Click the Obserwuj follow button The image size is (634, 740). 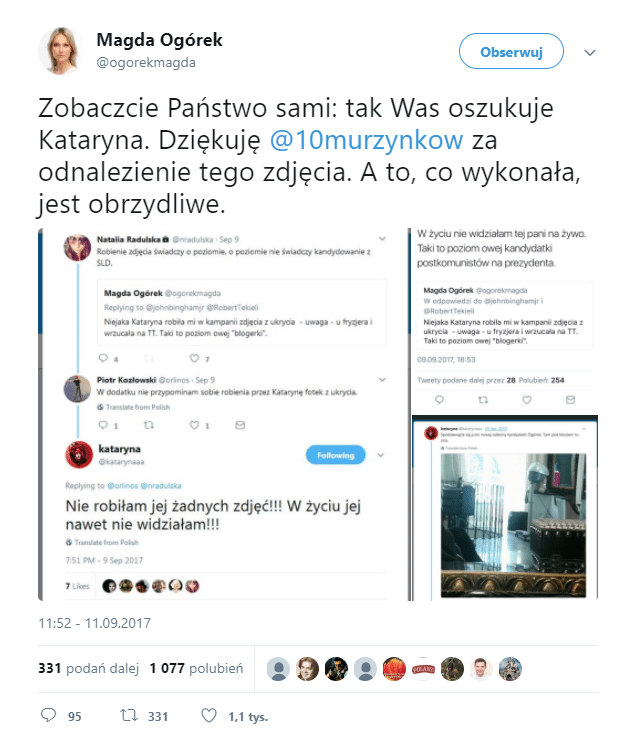[511, 51]
